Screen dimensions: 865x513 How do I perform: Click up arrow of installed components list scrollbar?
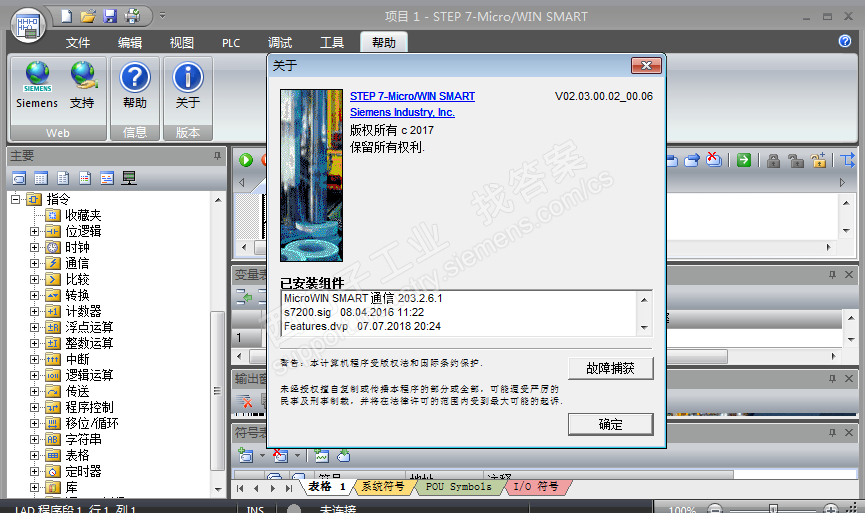coord(644,300)
